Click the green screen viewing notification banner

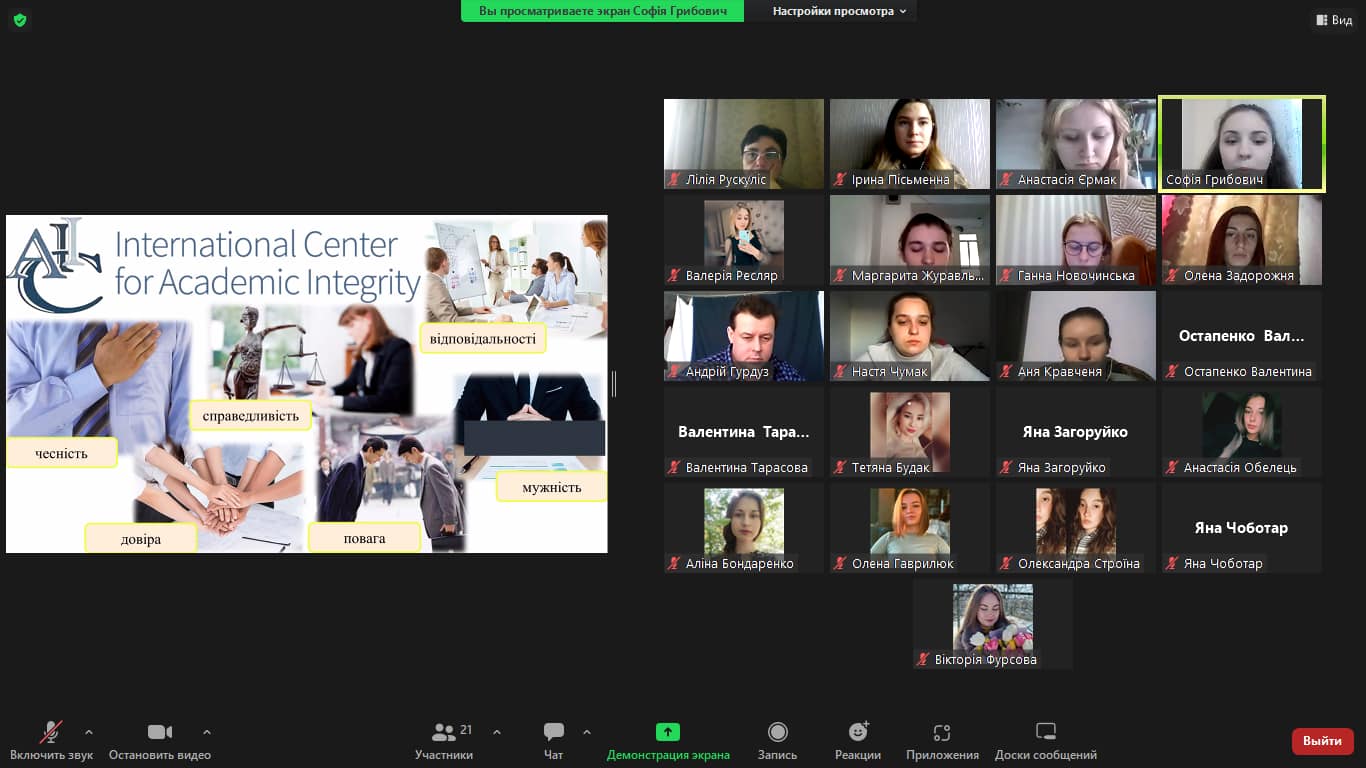[603, 11]
